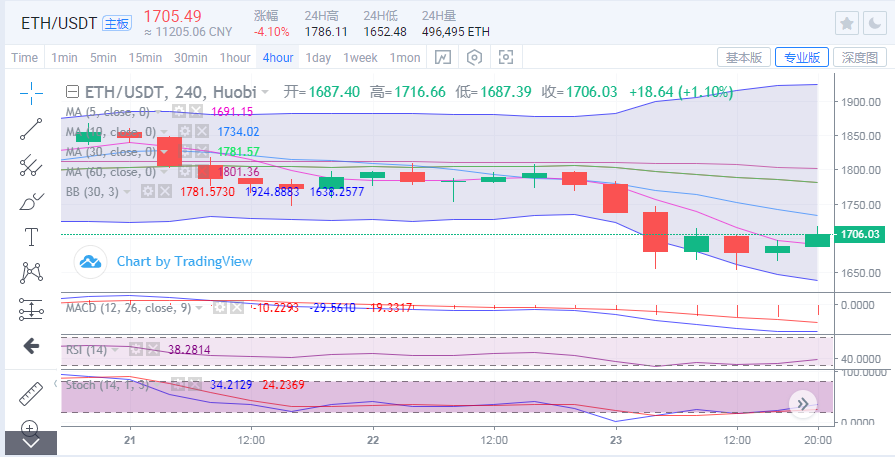Open settings for MA (60, close, 0)

[184, 172]
